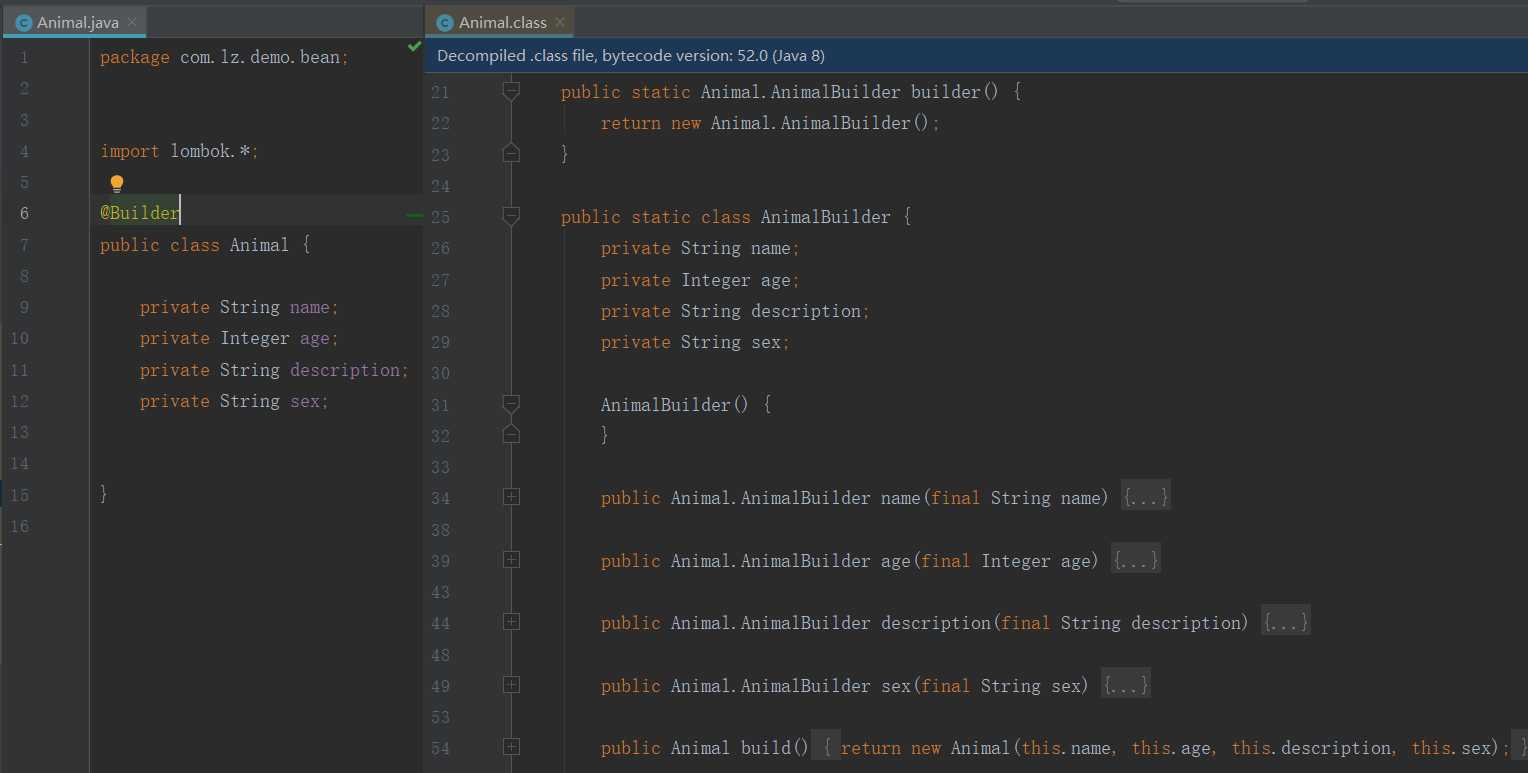
Task: Click 'private String description;' in Animal.java
Action: point(274,370)
